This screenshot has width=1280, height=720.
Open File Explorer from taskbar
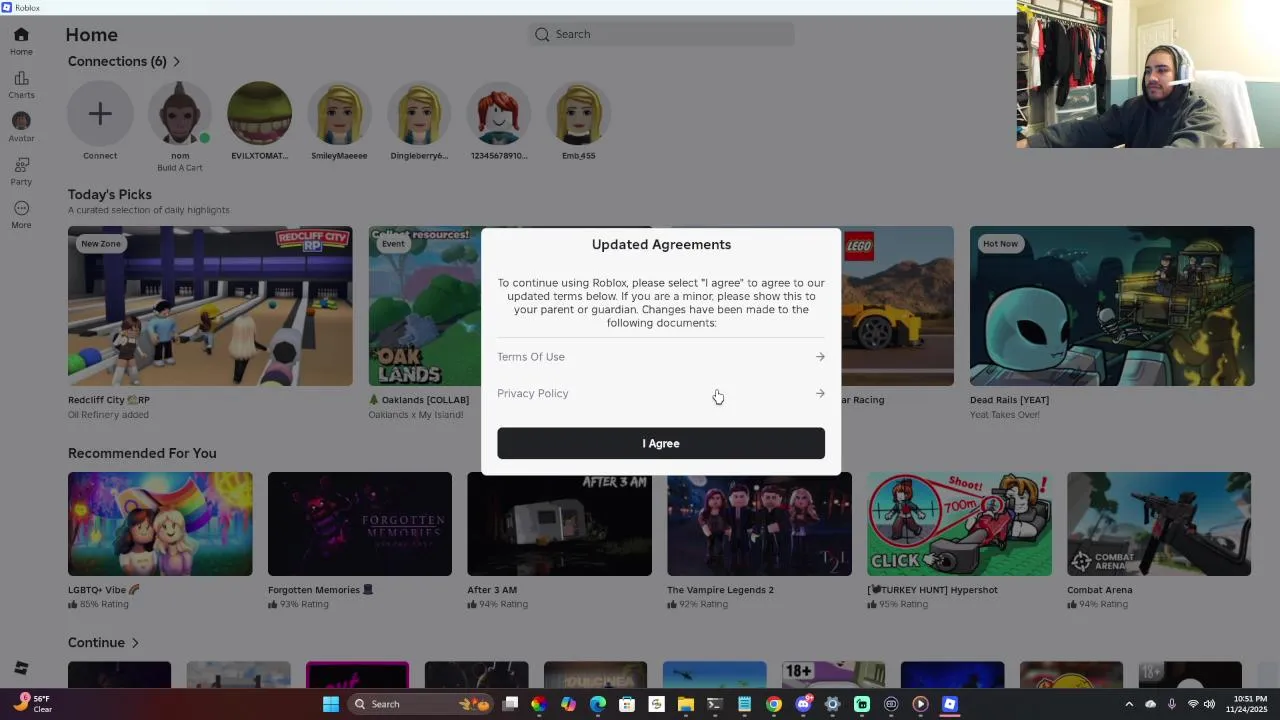(685, 704)
